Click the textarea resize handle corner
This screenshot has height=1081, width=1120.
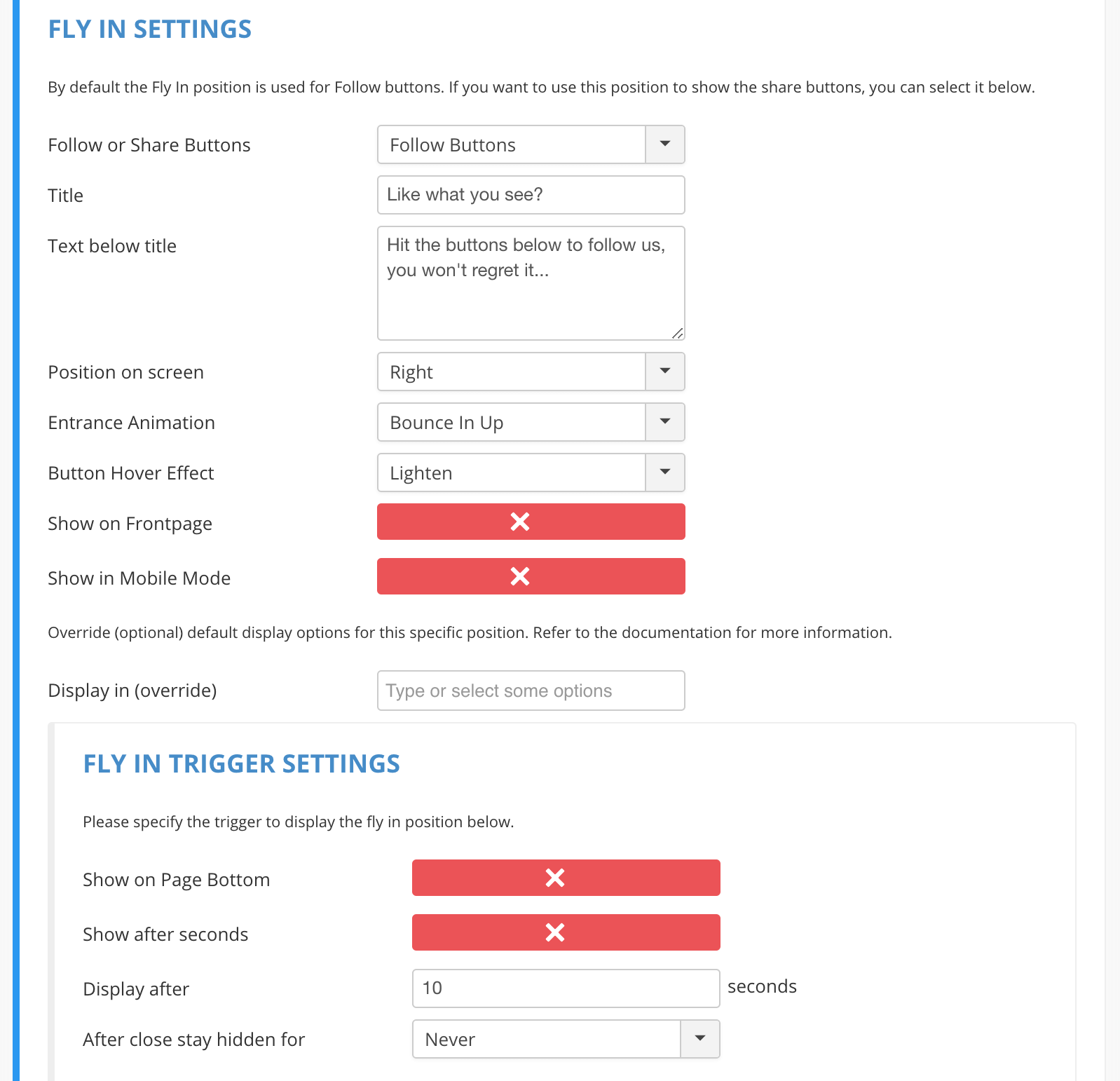(678, 334)
